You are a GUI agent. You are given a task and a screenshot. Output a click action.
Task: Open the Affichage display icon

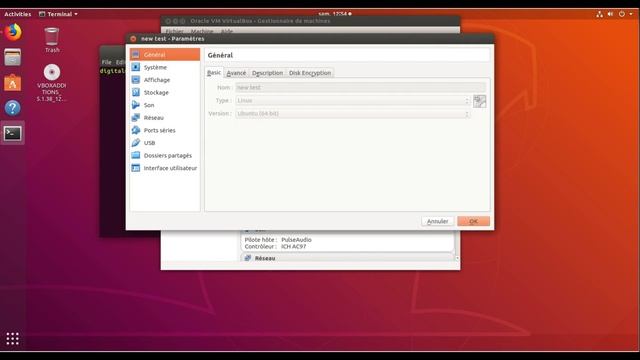click(136, 80)
